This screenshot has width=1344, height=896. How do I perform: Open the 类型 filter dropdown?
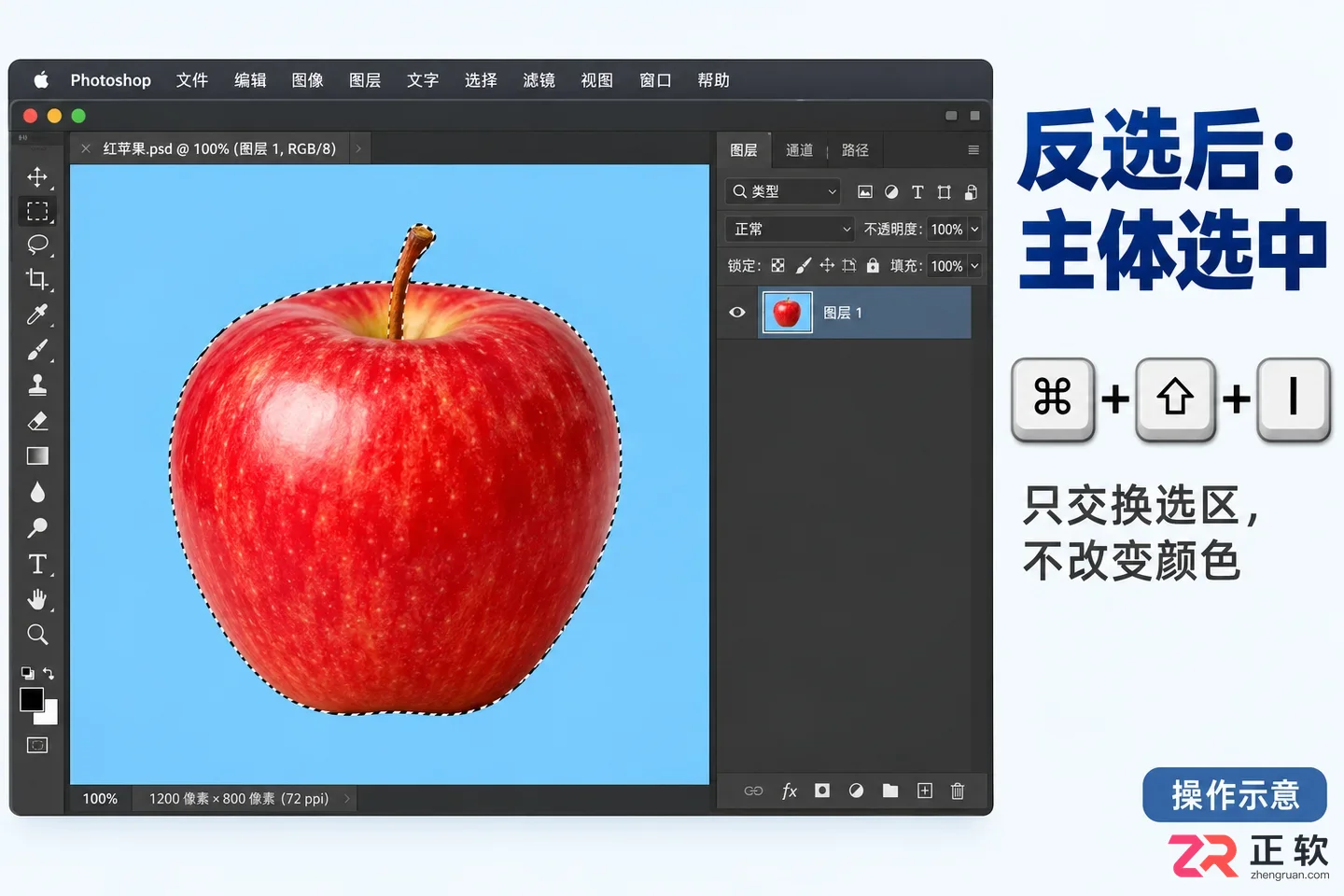tap(783, 191)
